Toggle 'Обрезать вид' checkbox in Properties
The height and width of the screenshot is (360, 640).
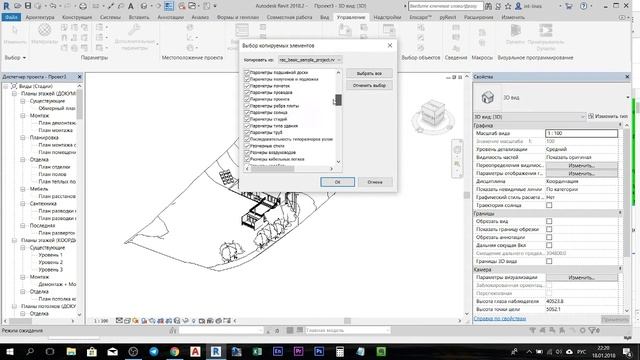(549, 221)
